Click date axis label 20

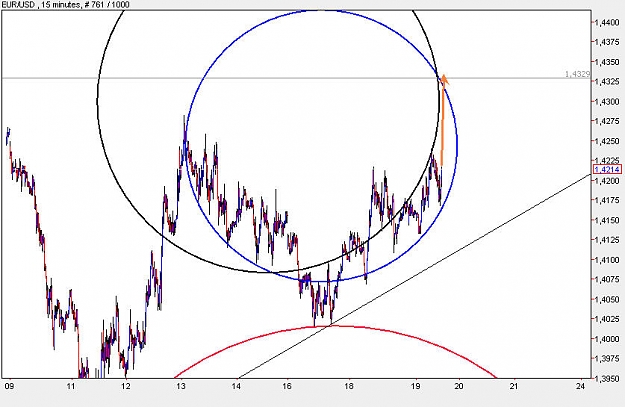pos(459,386)
